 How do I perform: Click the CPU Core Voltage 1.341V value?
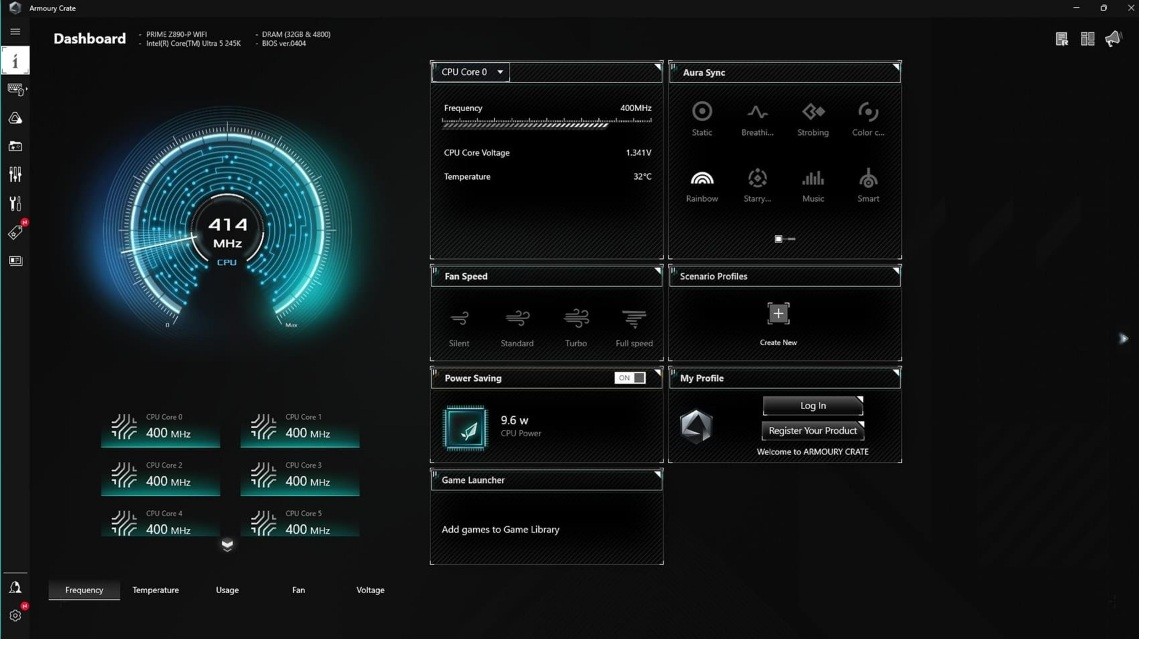tap(638, 153)
